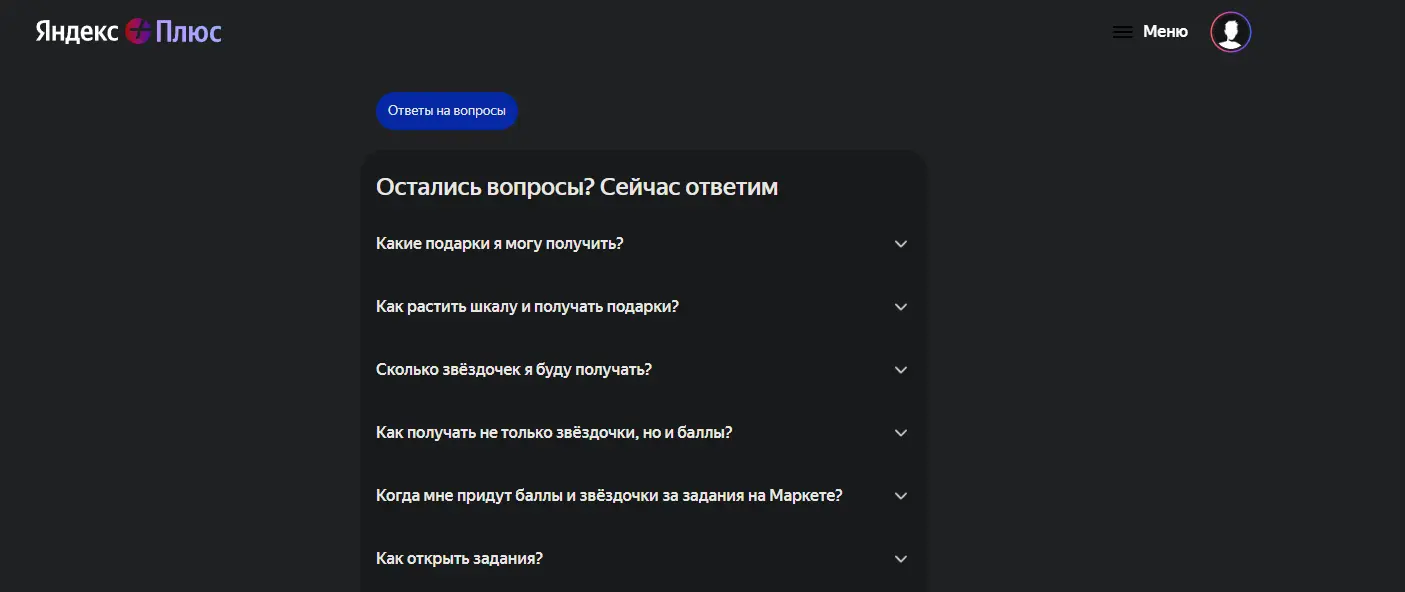
Task: Click heading 'Остались вопросы? Сейчас ответим'
Action: (x=577, y=187)
